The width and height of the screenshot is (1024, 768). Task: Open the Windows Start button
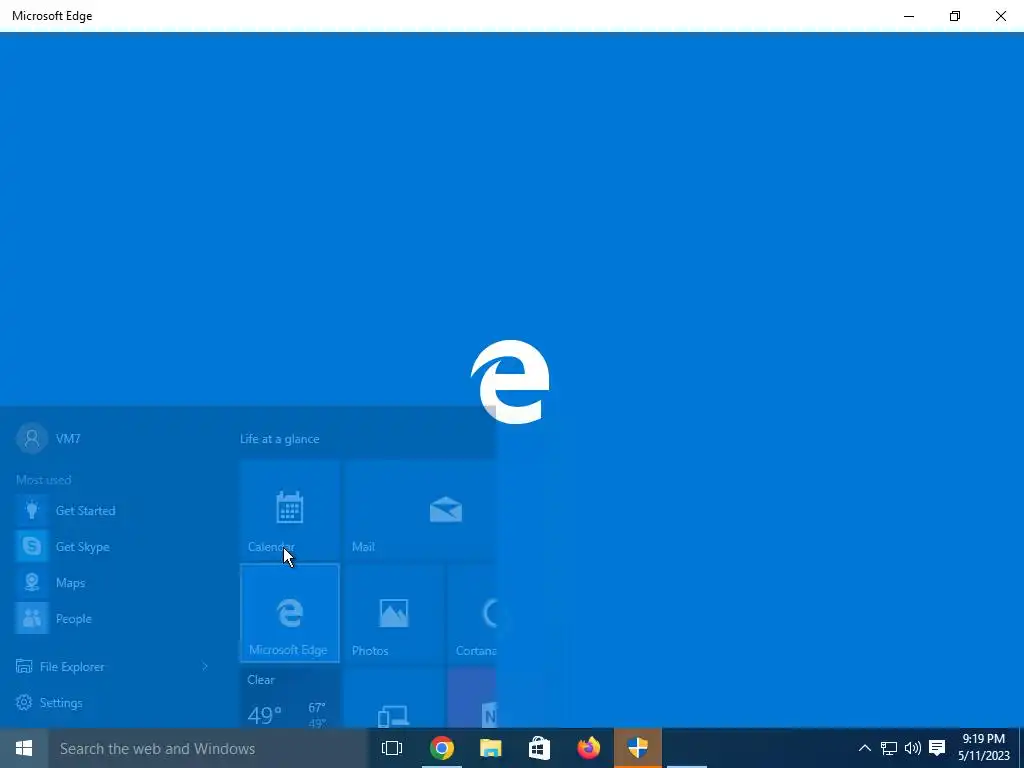point(24,748)
